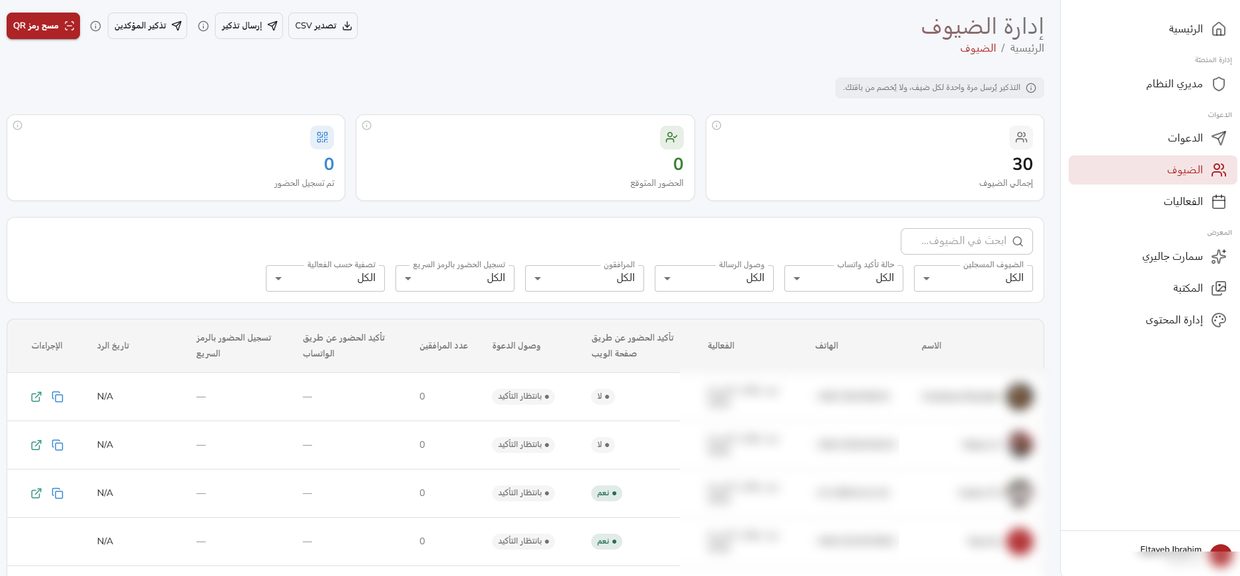Click the info icon on the تم تسجيل الحضور card
This screenshot has height=576, width=1240.
[x=17, y=125]
